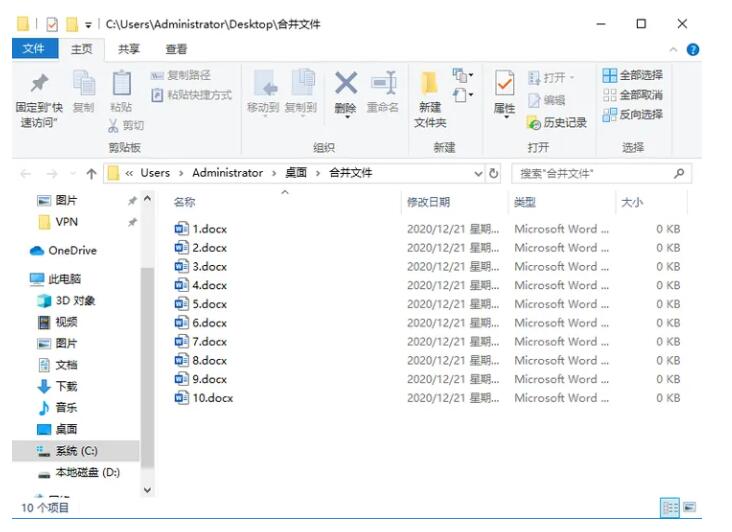
Task: Expand the address bar history dropdown
Action: click(x=478, y=173)
